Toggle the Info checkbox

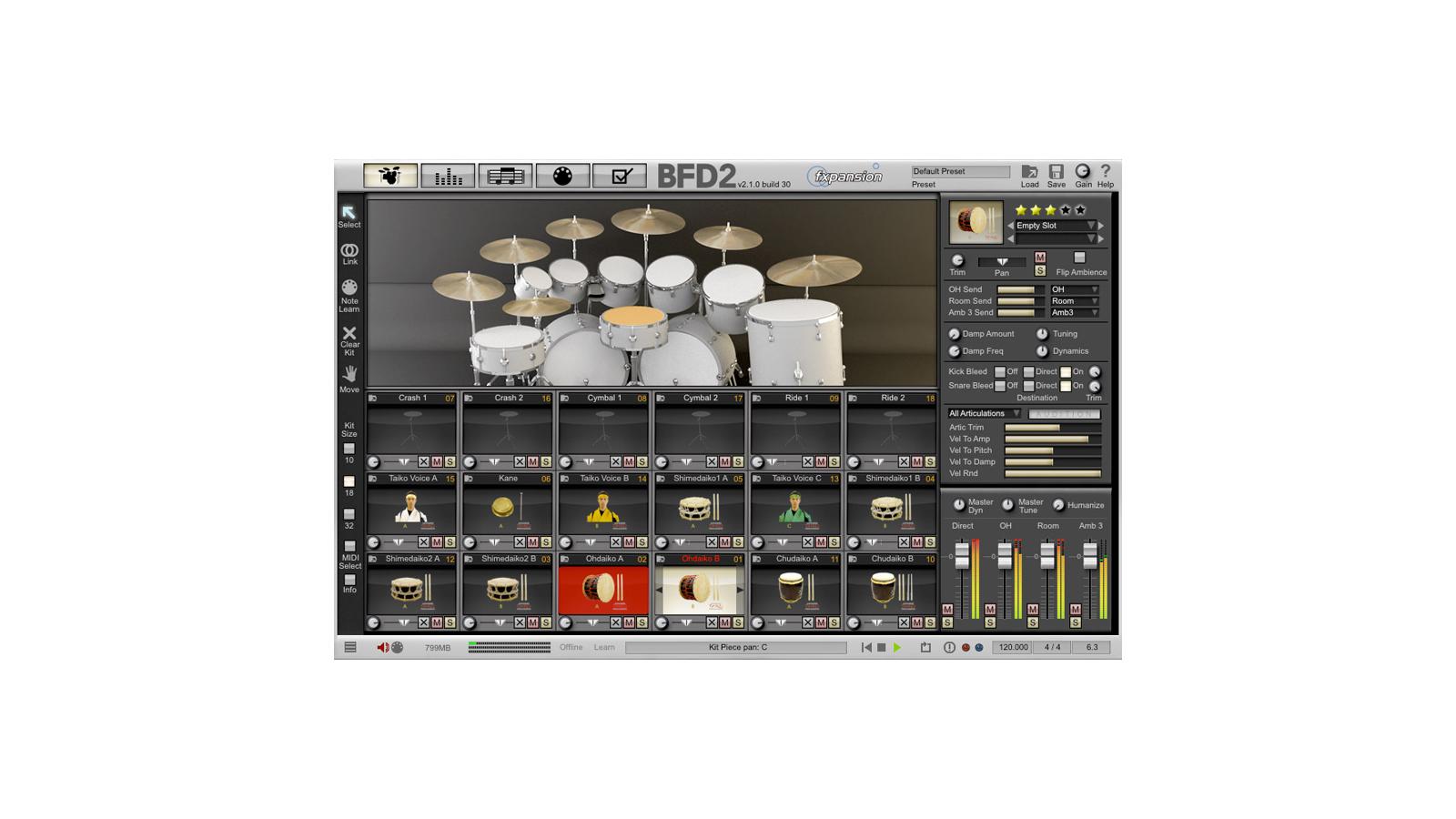pyautogui.click(x=349, y=580)
